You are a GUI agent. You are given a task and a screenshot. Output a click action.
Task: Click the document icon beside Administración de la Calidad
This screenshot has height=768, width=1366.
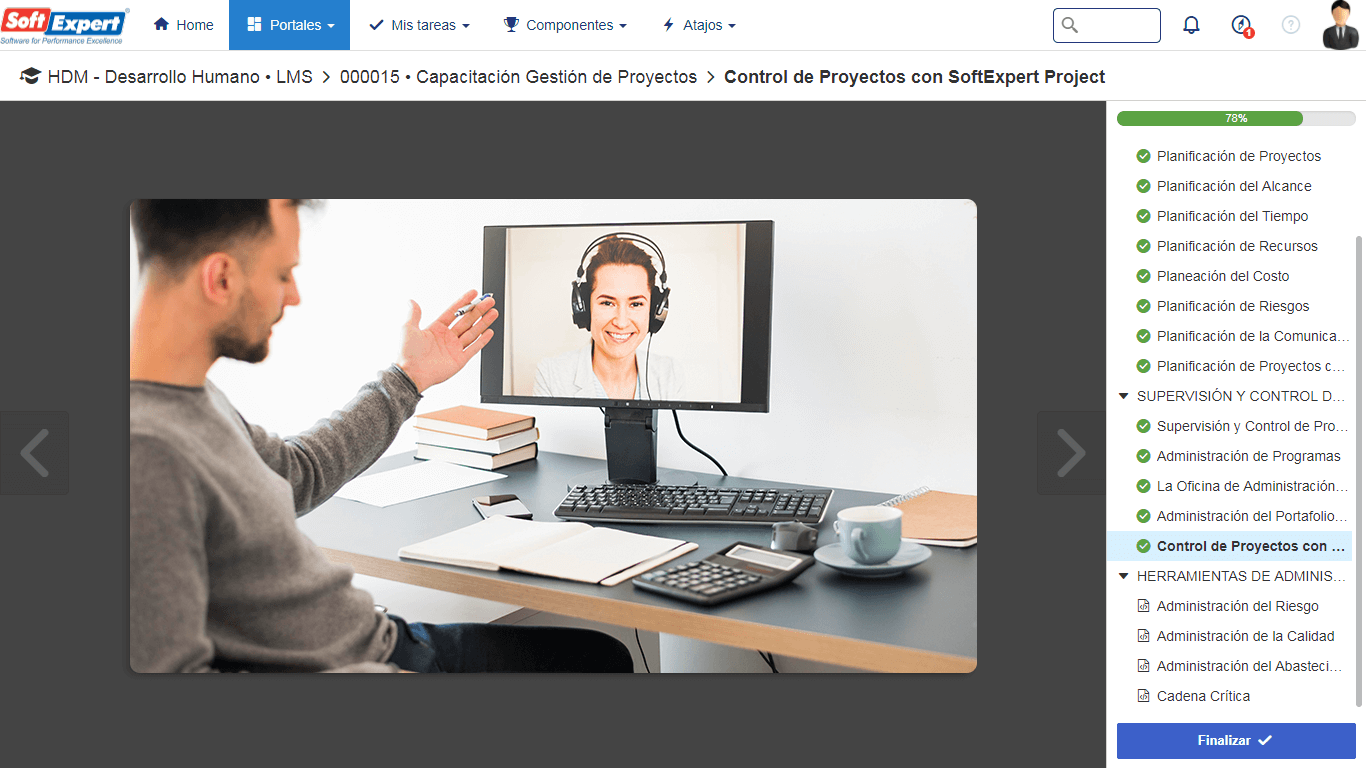click(1144, 636)
